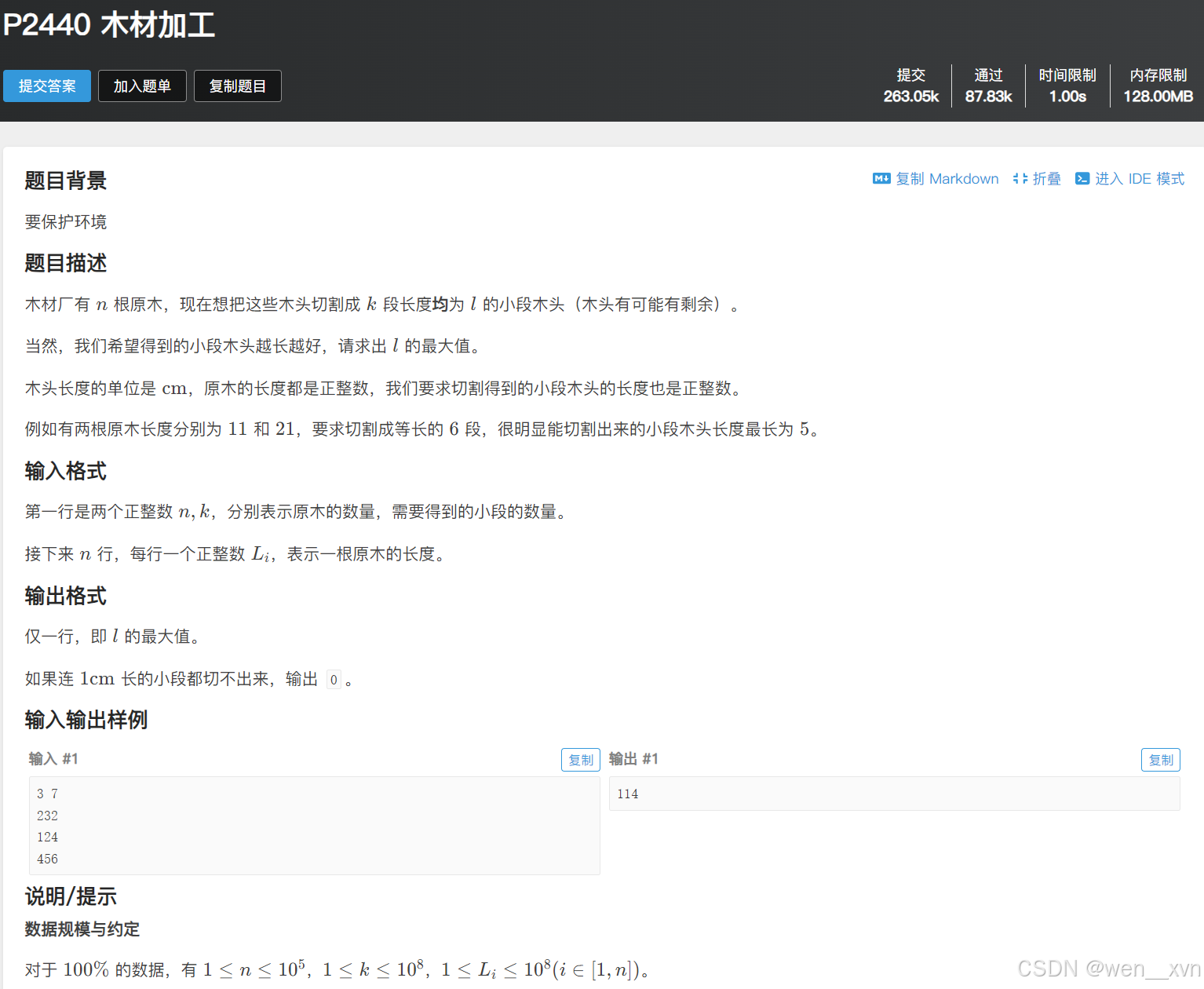The image size is (1204, 989).
Task: Click the line starting 第一行是两个正整数
Action: [297, 512]
